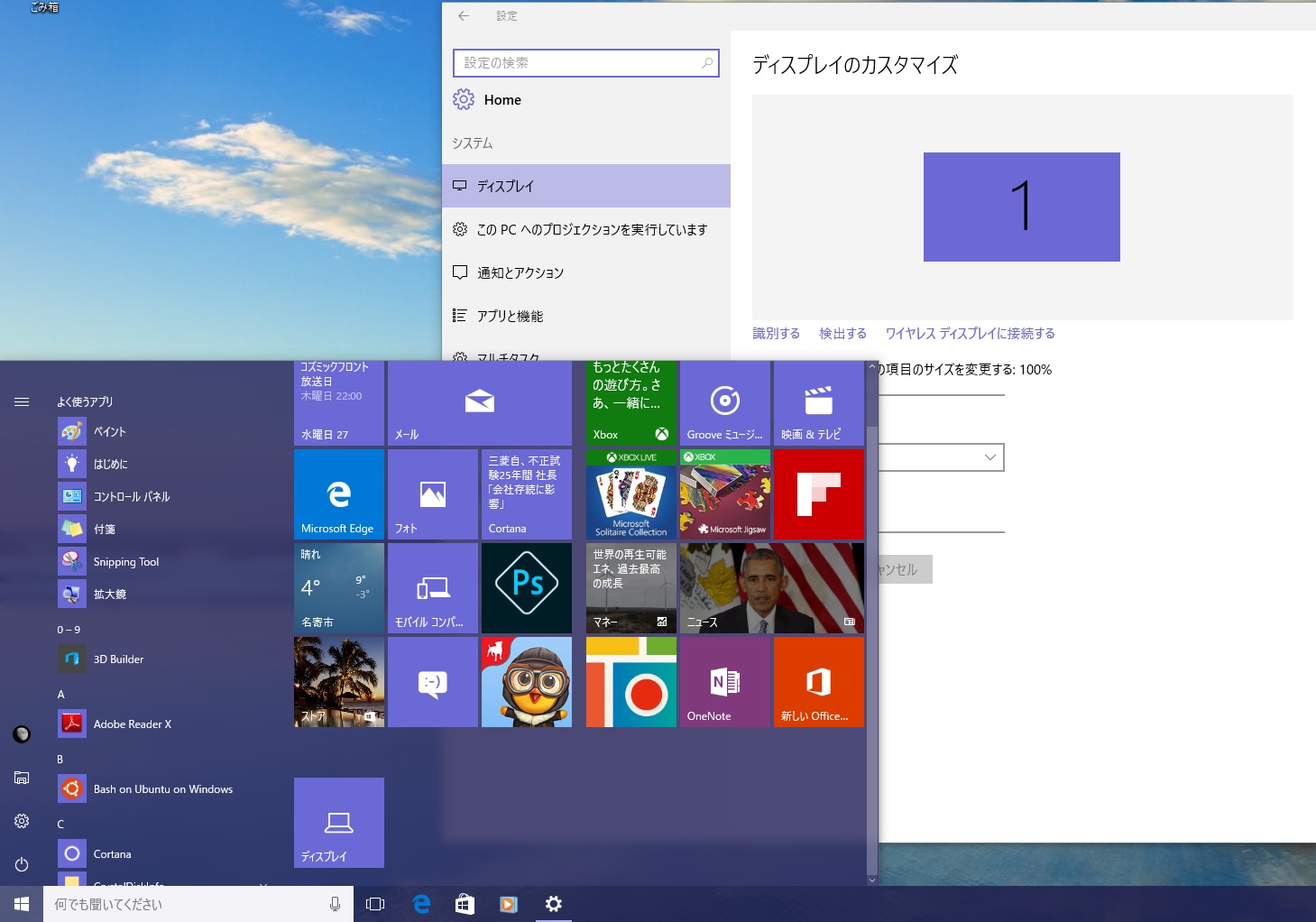The height and width of the screenshot is (922, 1316).
Task: Open the new Office tile (新しい Office)
Action: pyautogui.click(x=819, y=682)
